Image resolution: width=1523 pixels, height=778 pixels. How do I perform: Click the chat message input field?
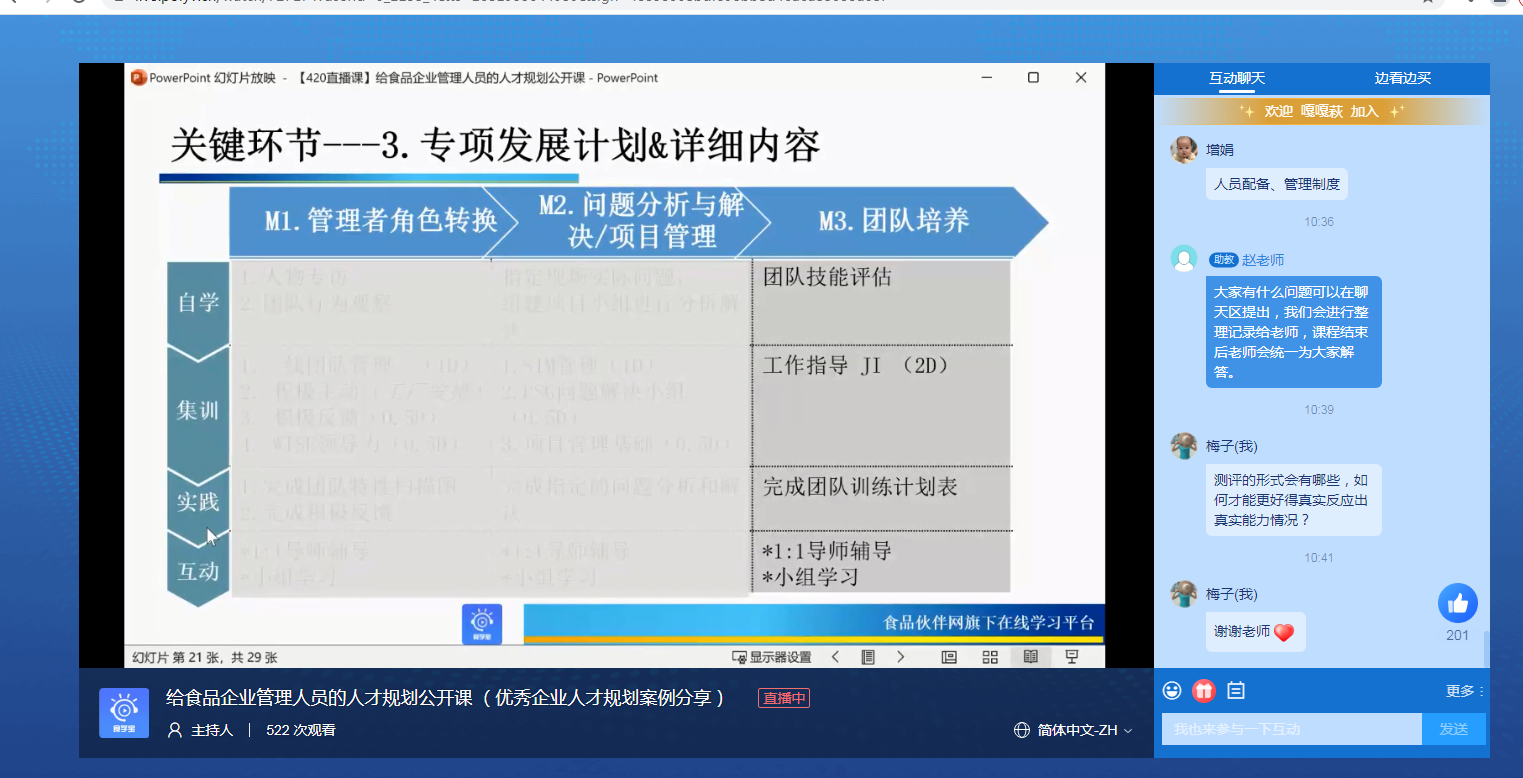point(1291,729)
